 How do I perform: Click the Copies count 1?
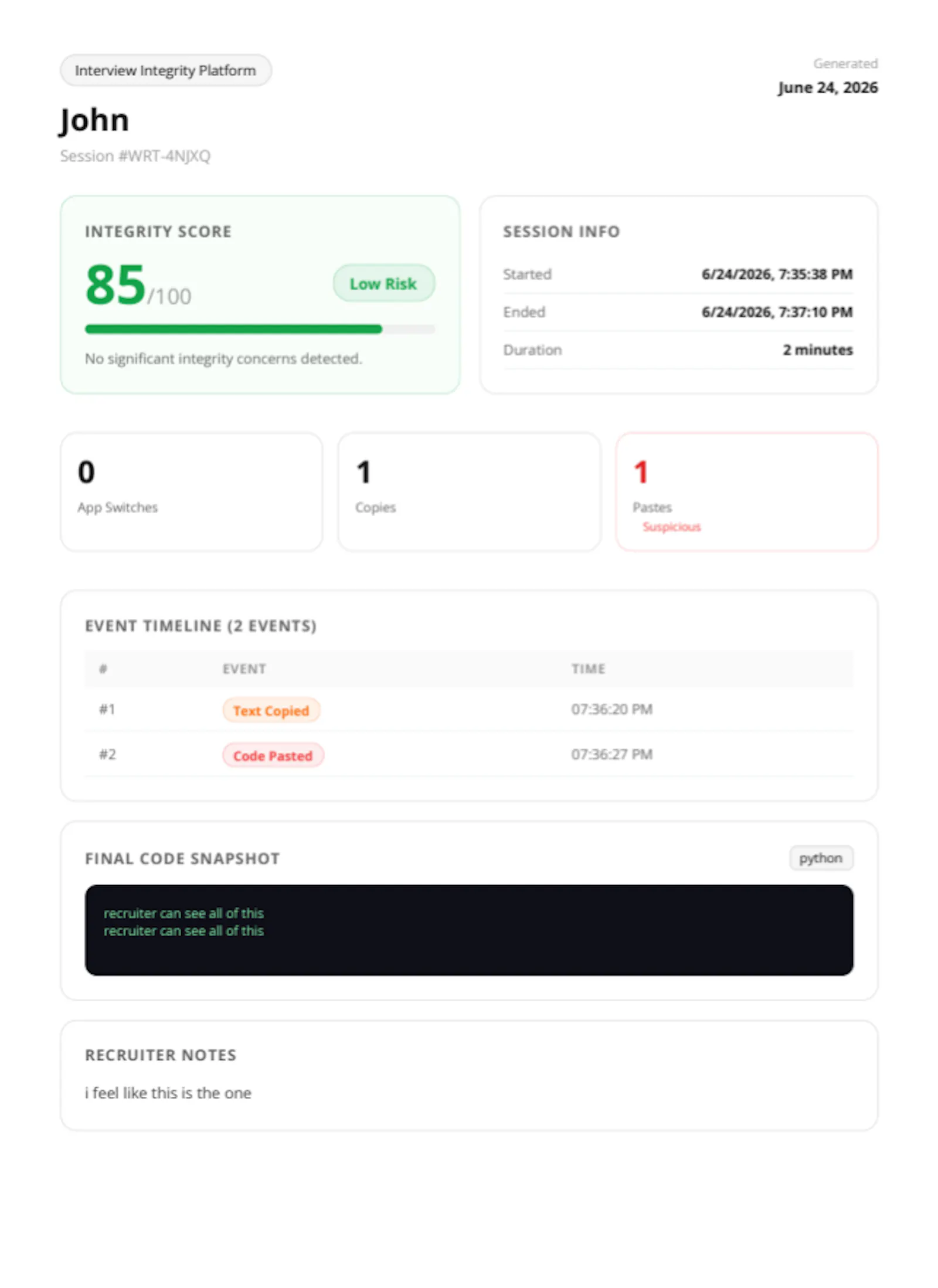click(x=363, y=472)
